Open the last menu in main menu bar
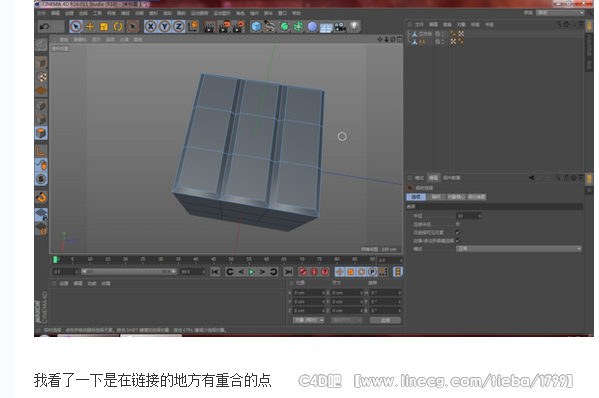599x398 pixels. tap(296, 13)
